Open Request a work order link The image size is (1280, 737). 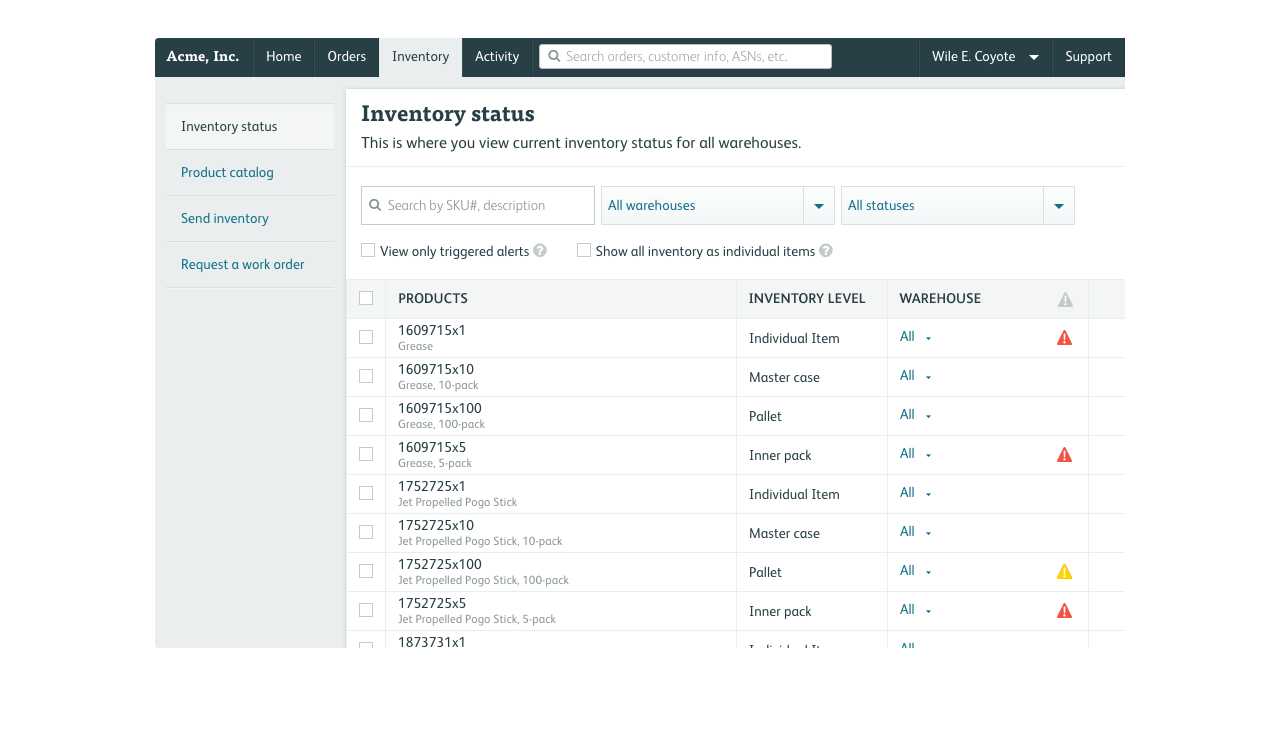tap(243, 264)
